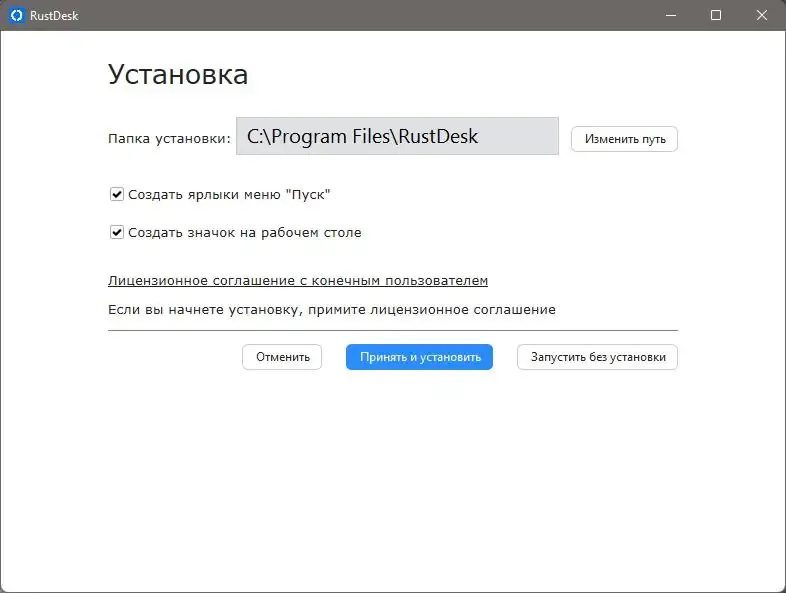The width and height of the screenshot is (786, 593).
Task: Click the "Папка установки:" label
Action: pyautogui.click(x=169, y=139)
